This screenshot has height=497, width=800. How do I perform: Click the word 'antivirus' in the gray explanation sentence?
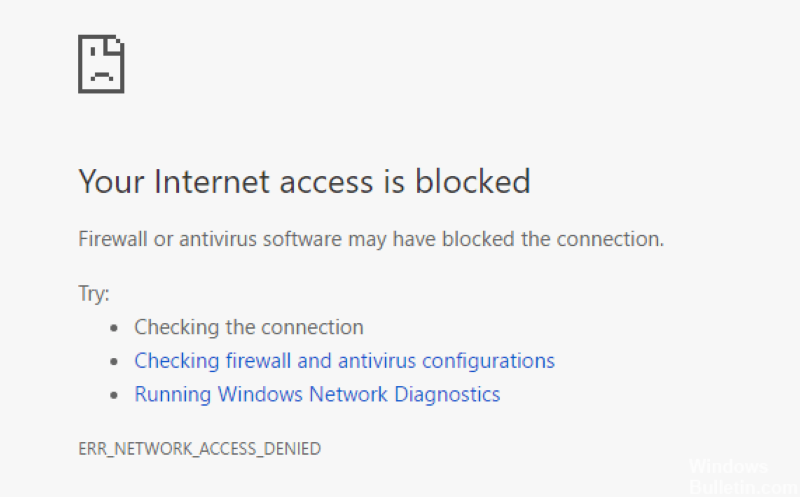tap(218, 239)
